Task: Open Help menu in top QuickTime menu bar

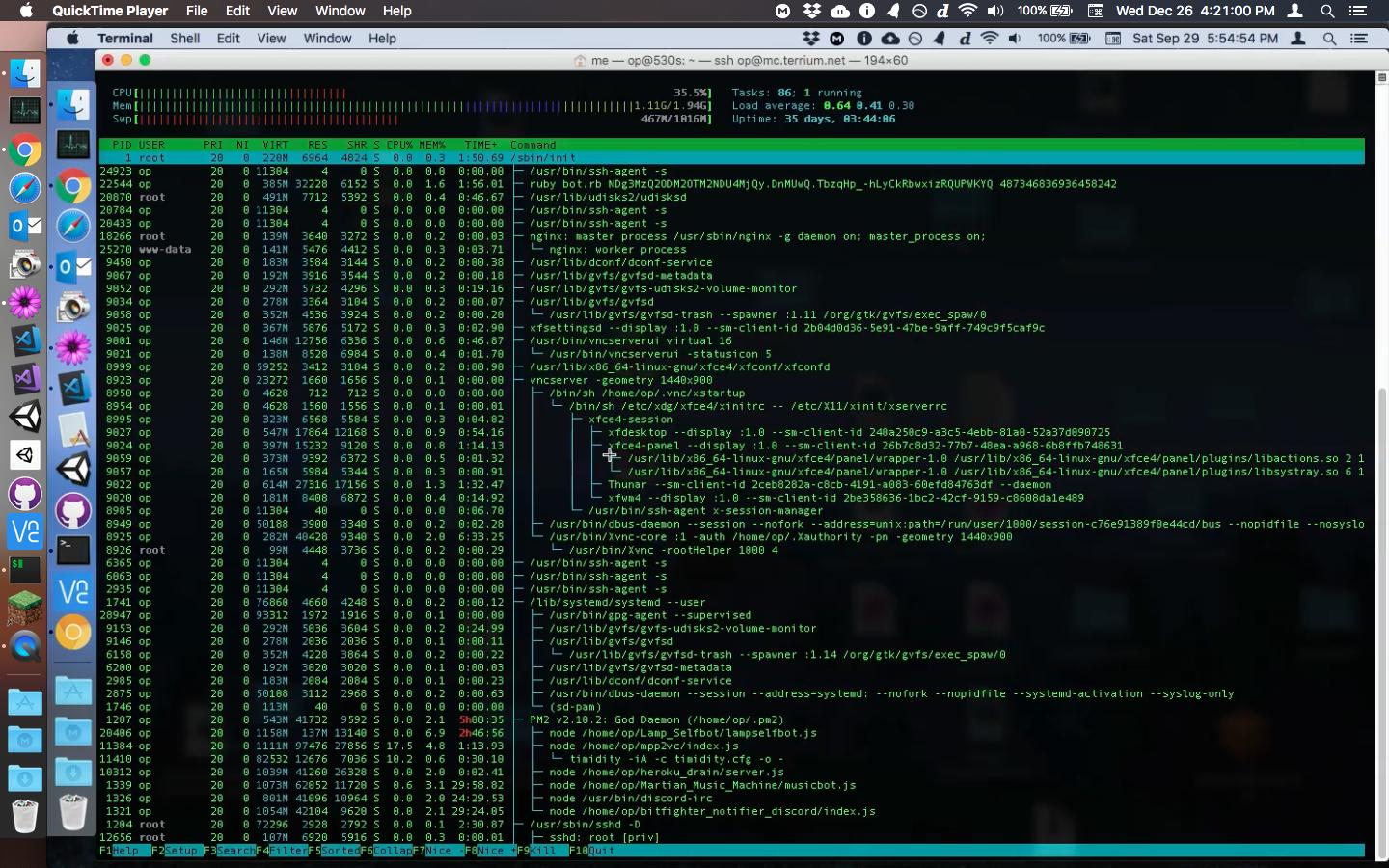Action: point(397,11)
